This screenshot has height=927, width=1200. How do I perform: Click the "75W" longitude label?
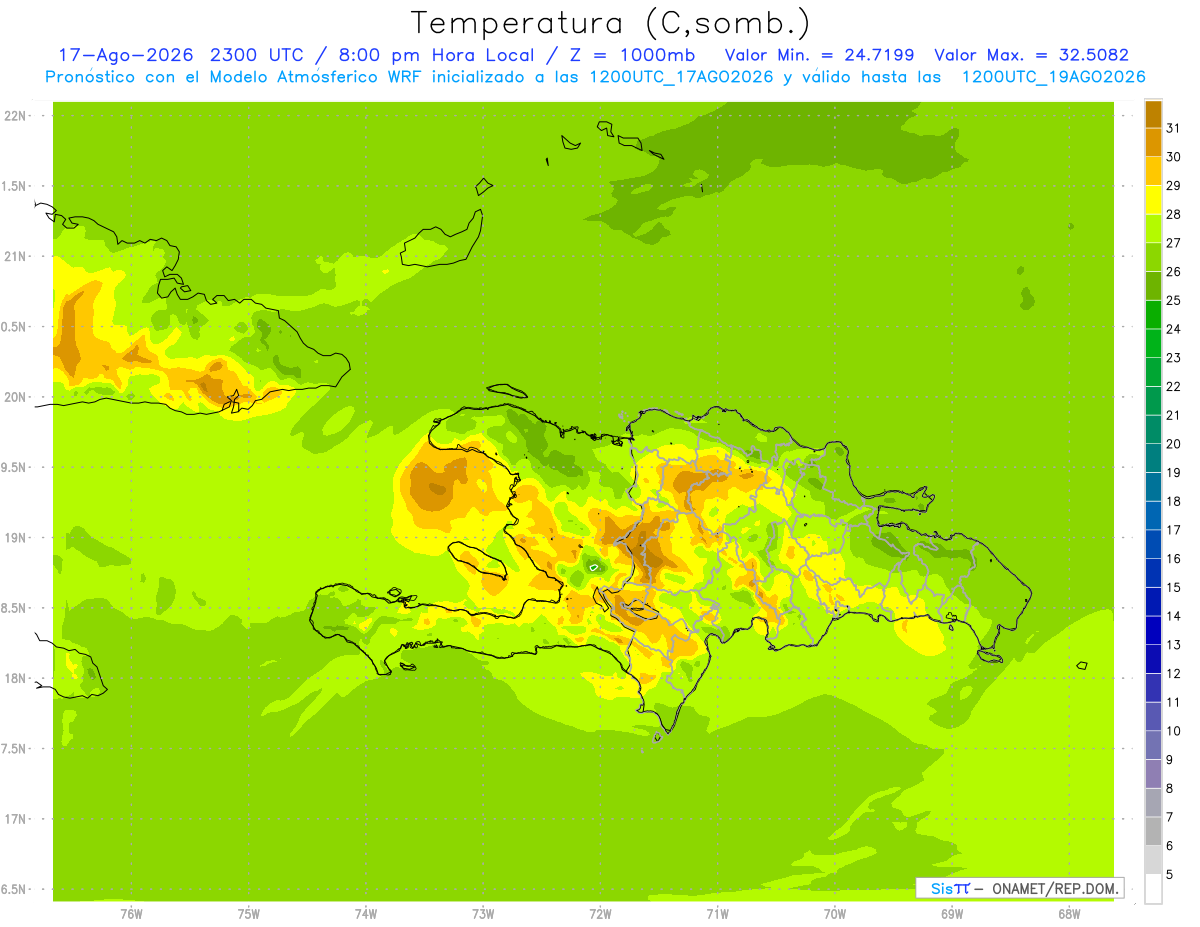point(249,913)
